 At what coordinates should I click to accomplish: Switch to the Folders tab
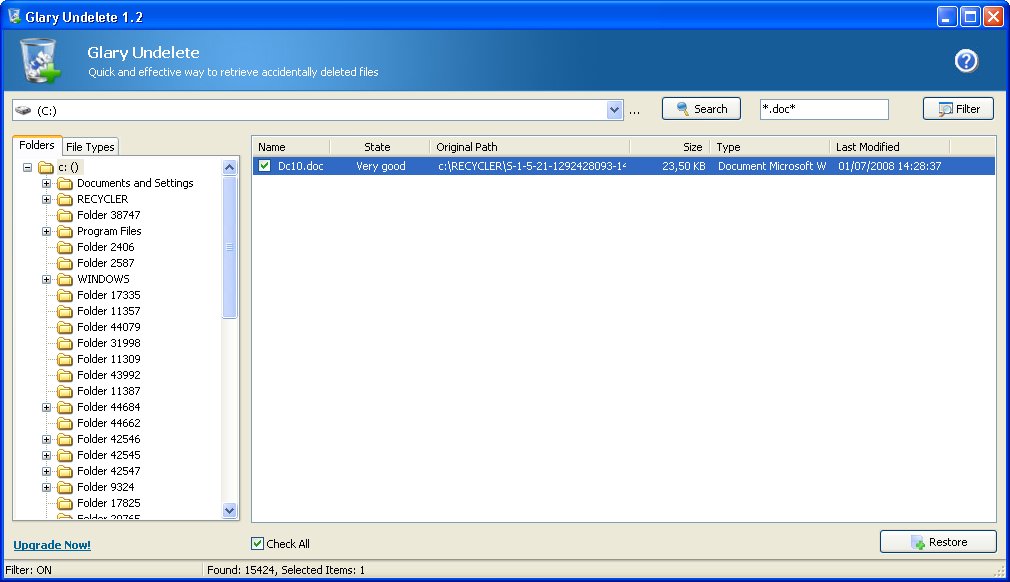coord(37,146)
